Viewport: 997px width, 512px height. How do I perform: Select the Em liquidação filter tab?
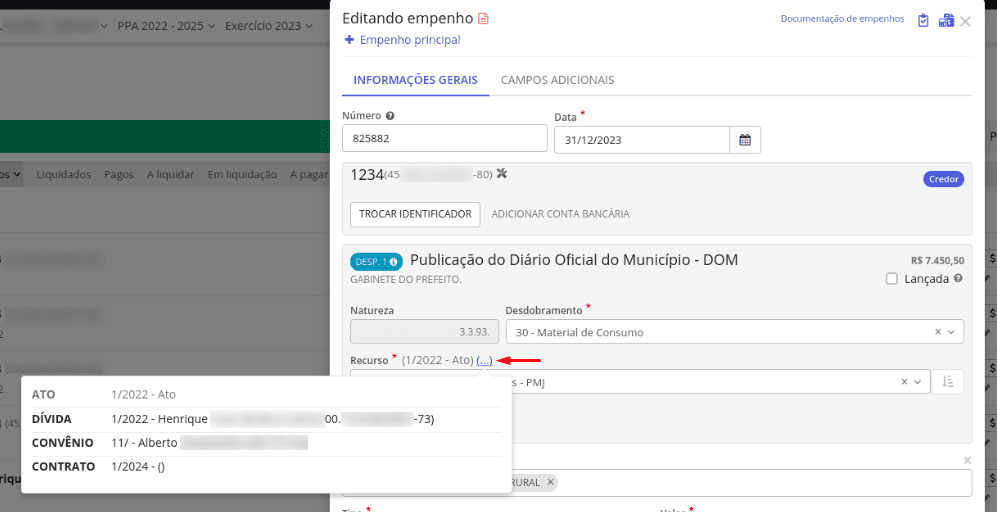click(x=242, y=174)
